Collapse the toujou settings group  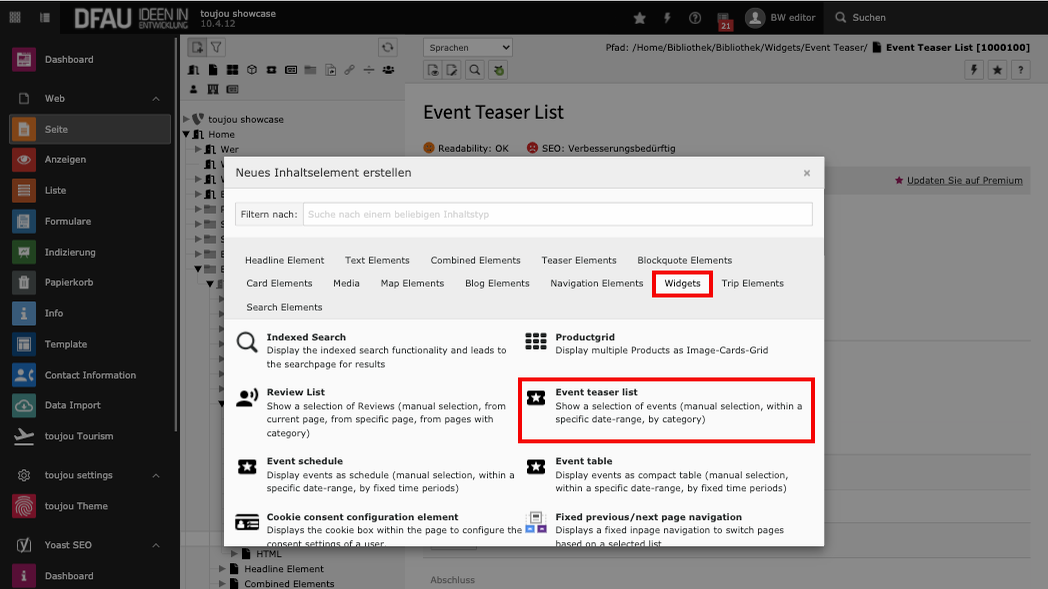[x=156, y=476]
